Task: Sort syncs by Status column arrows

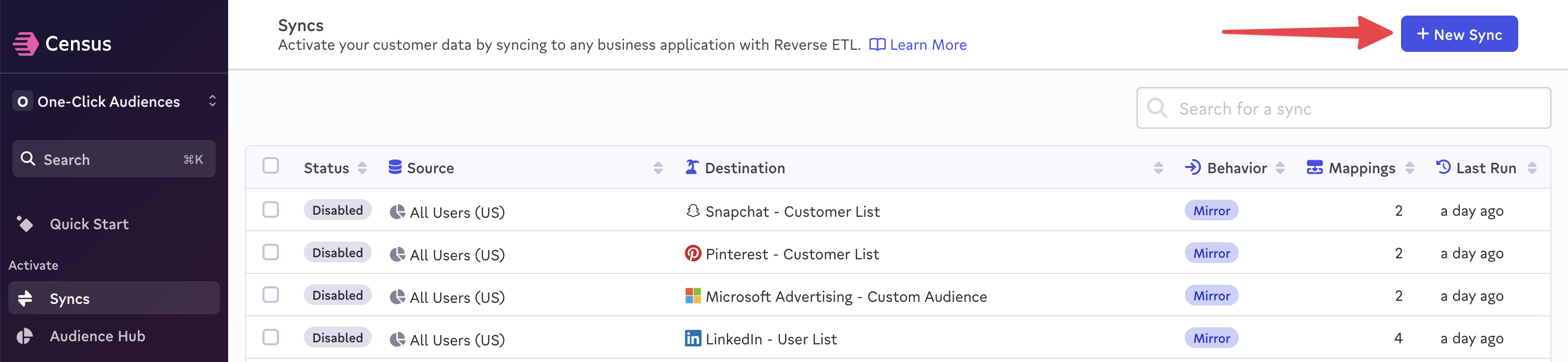Action: (362, 168)
